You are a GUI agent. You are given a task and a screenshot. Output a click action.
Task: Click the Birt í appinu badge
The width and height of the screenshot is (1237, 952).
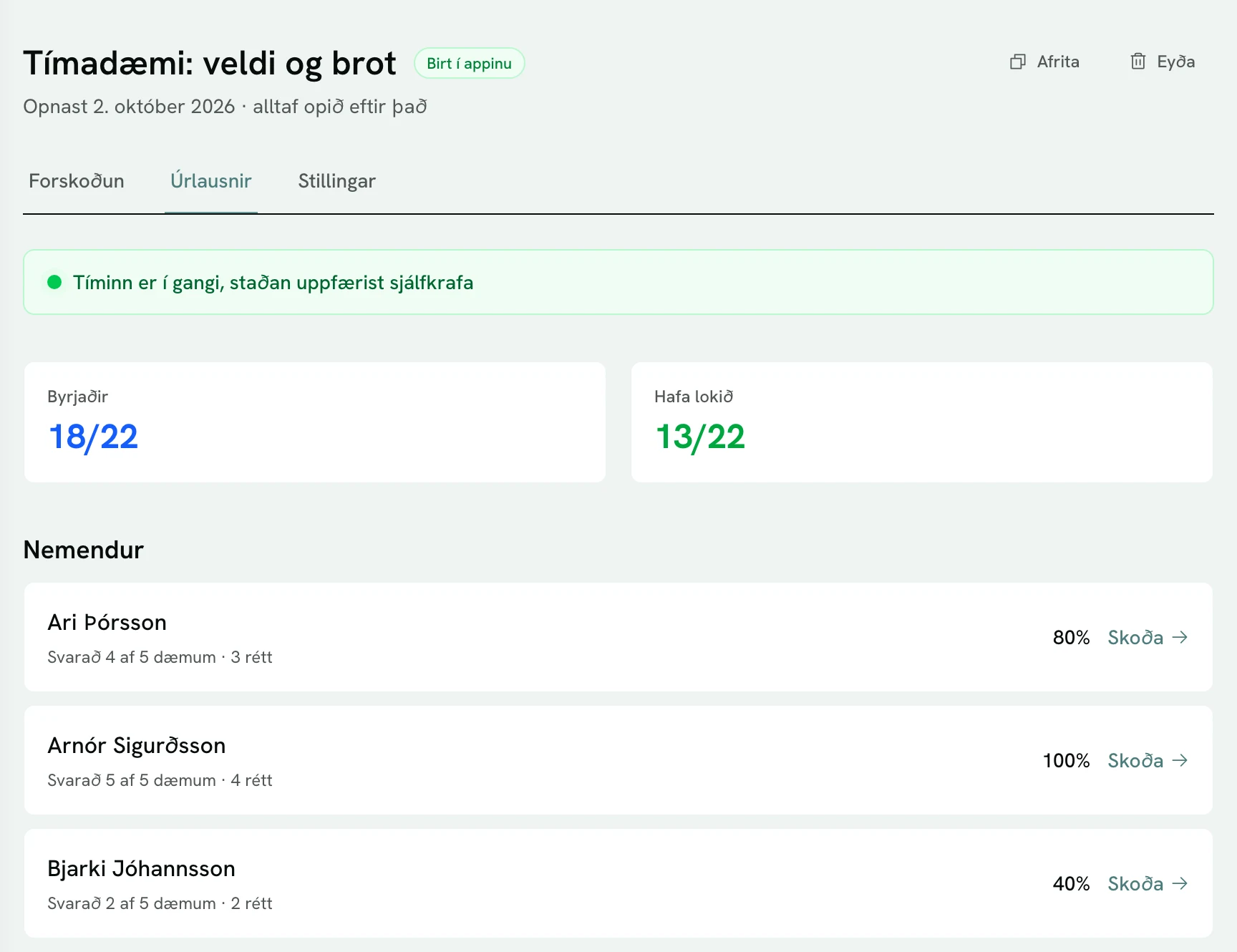[469, 63]
